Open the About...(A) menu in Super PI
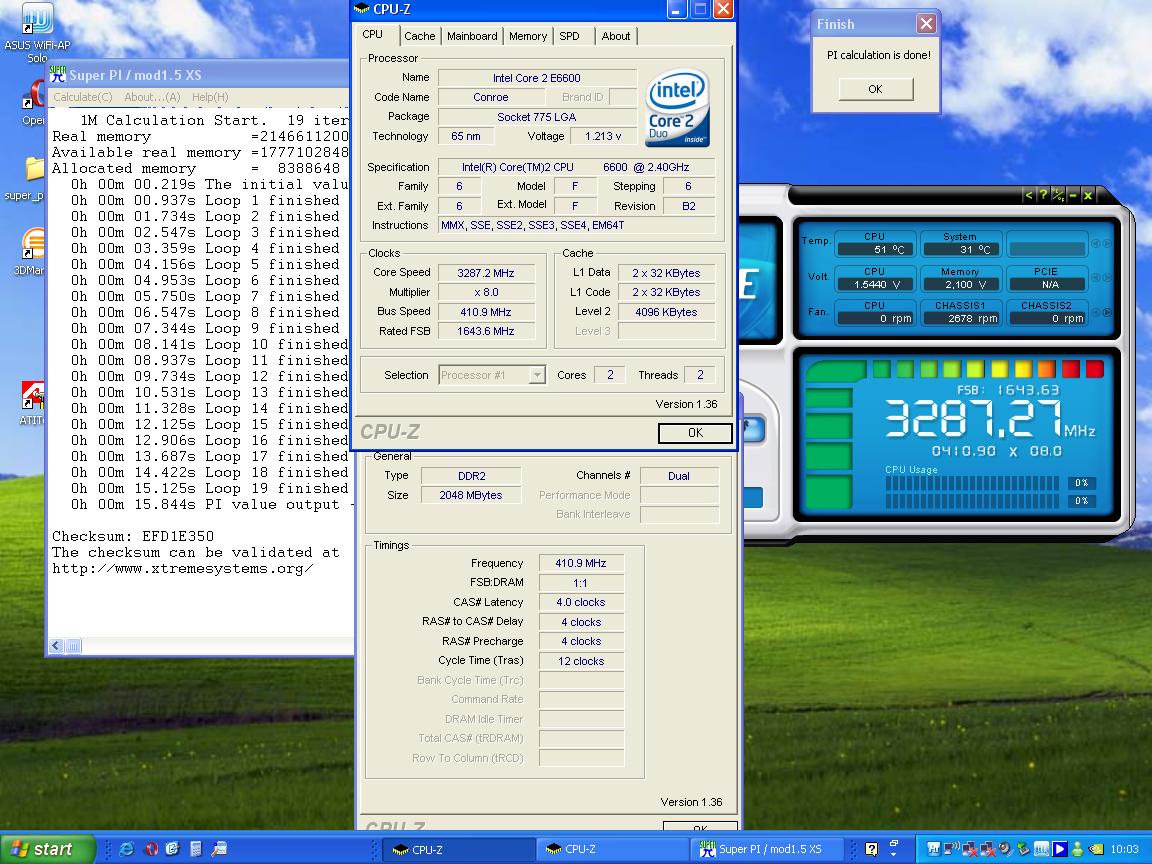The image size is (1152, 864). (x=152, y=97)
